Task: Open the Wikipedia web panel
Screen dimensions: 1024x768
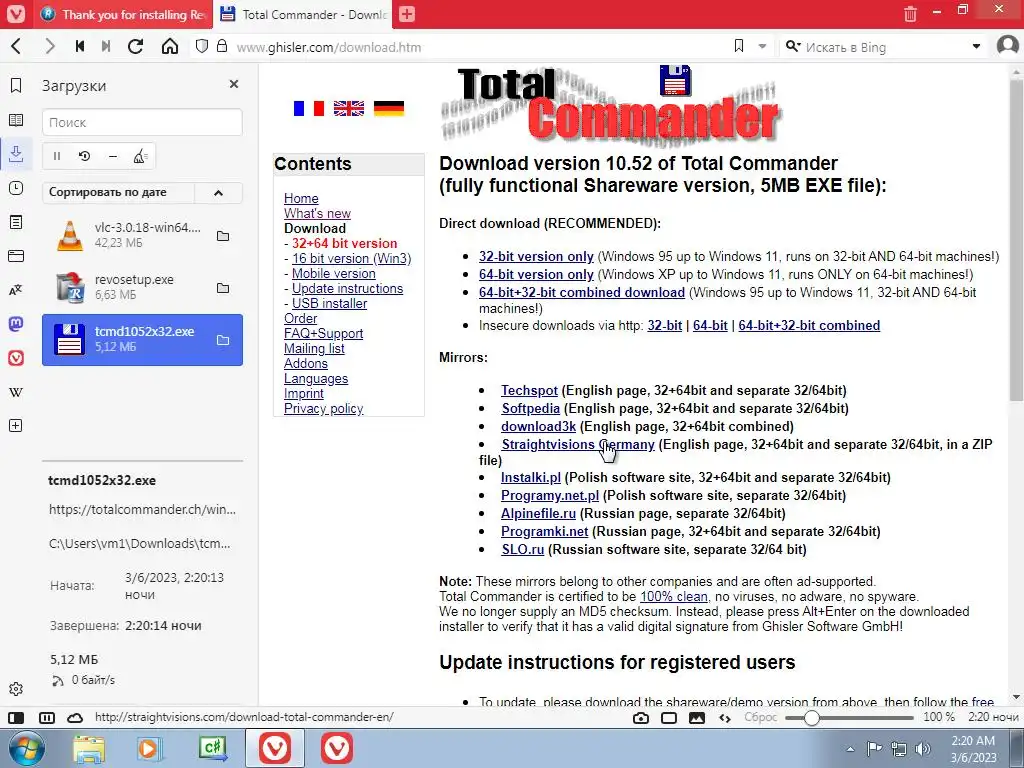Action: tap(16, 392)
